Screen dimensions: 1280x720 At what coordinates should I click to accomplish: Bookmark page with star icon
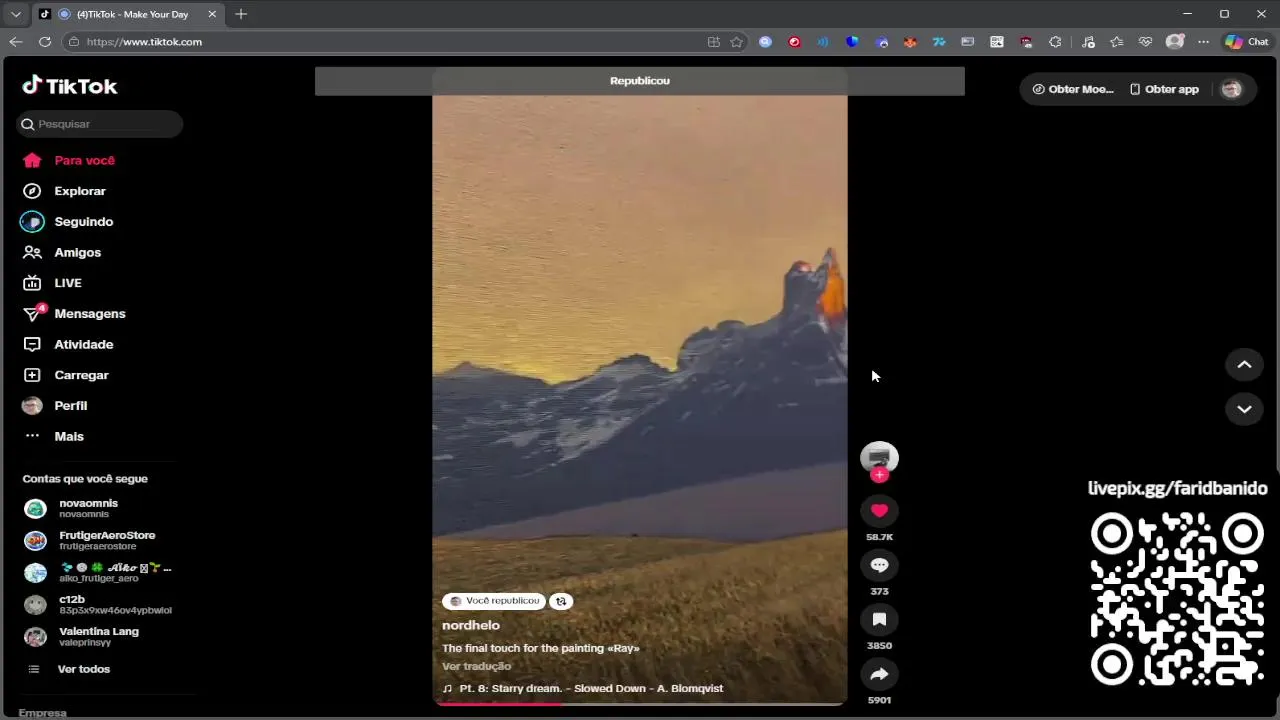(737, 42)
